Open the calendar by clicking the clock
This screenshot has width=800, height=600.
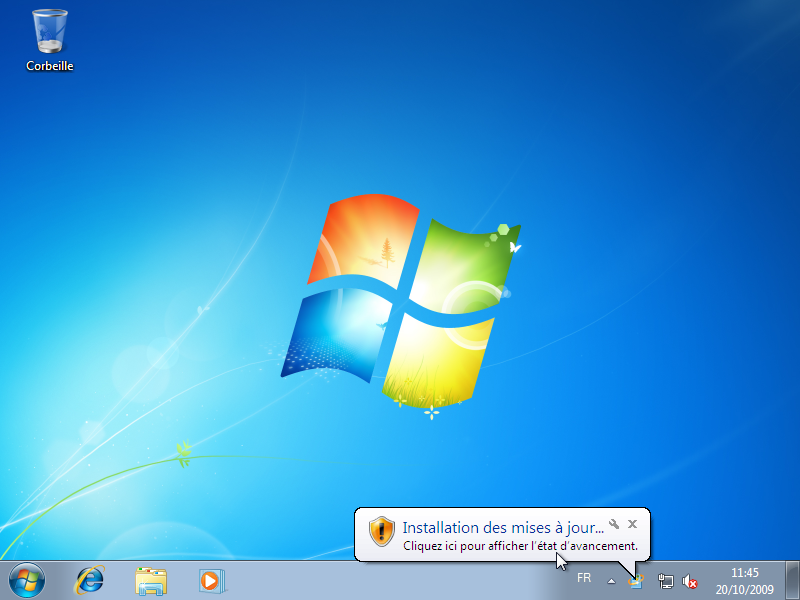click(745, 572)
